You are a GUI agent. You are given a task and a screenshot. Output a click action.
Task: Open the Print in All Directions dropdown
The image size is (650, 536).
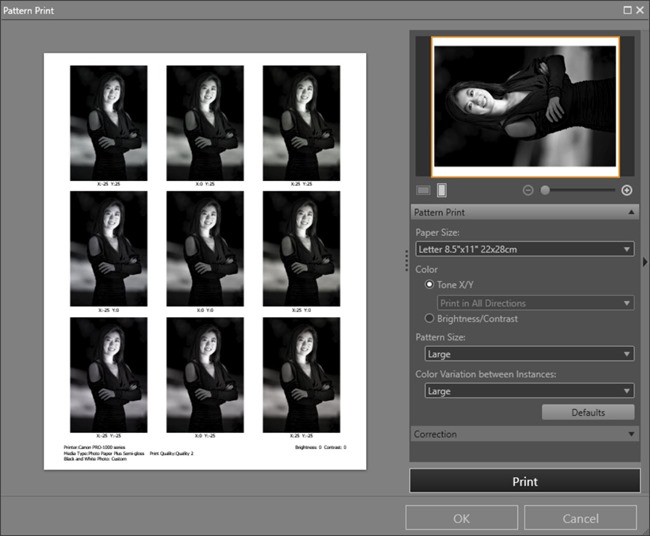click(x=536, y=303)
